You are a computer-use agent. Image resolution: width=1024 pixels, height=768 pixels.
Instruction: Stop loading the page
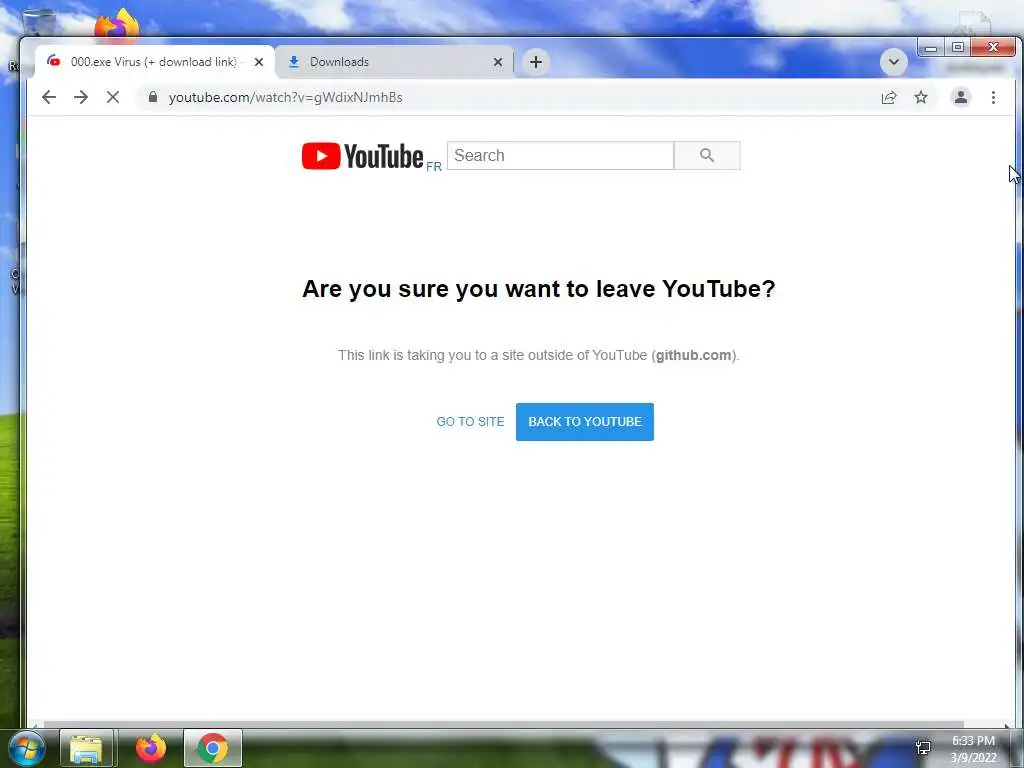click(x=113, y=97)
